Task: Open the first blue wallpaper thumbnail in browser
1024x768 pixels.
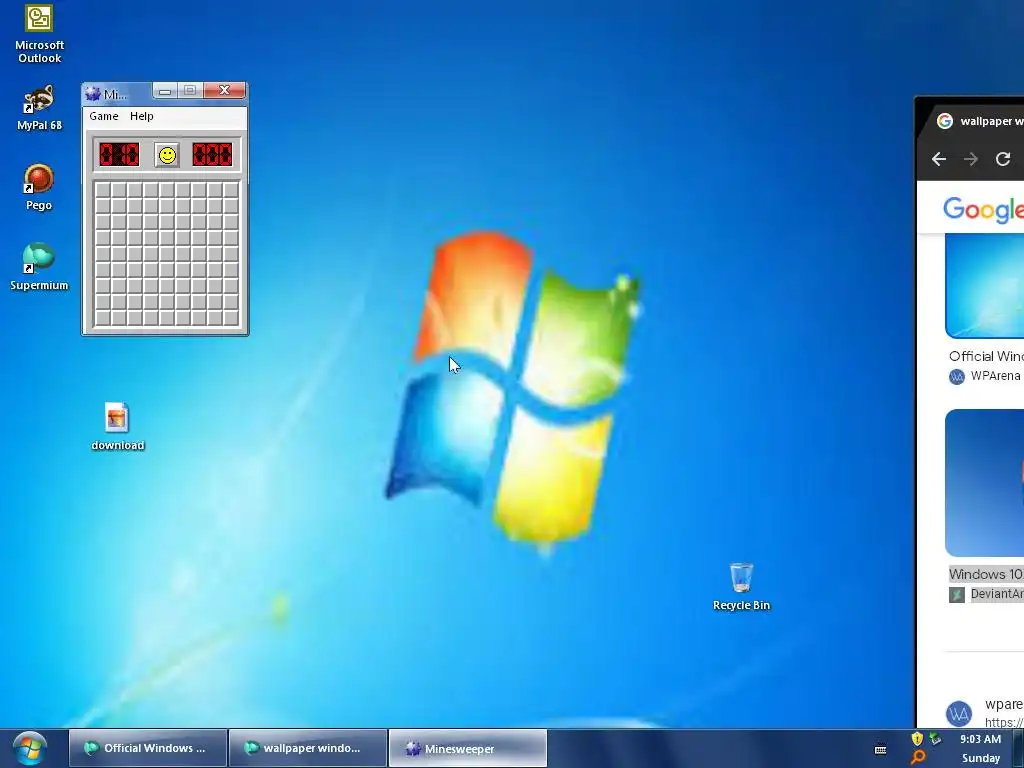Action: pyautogui.click(x=984, y=286)
